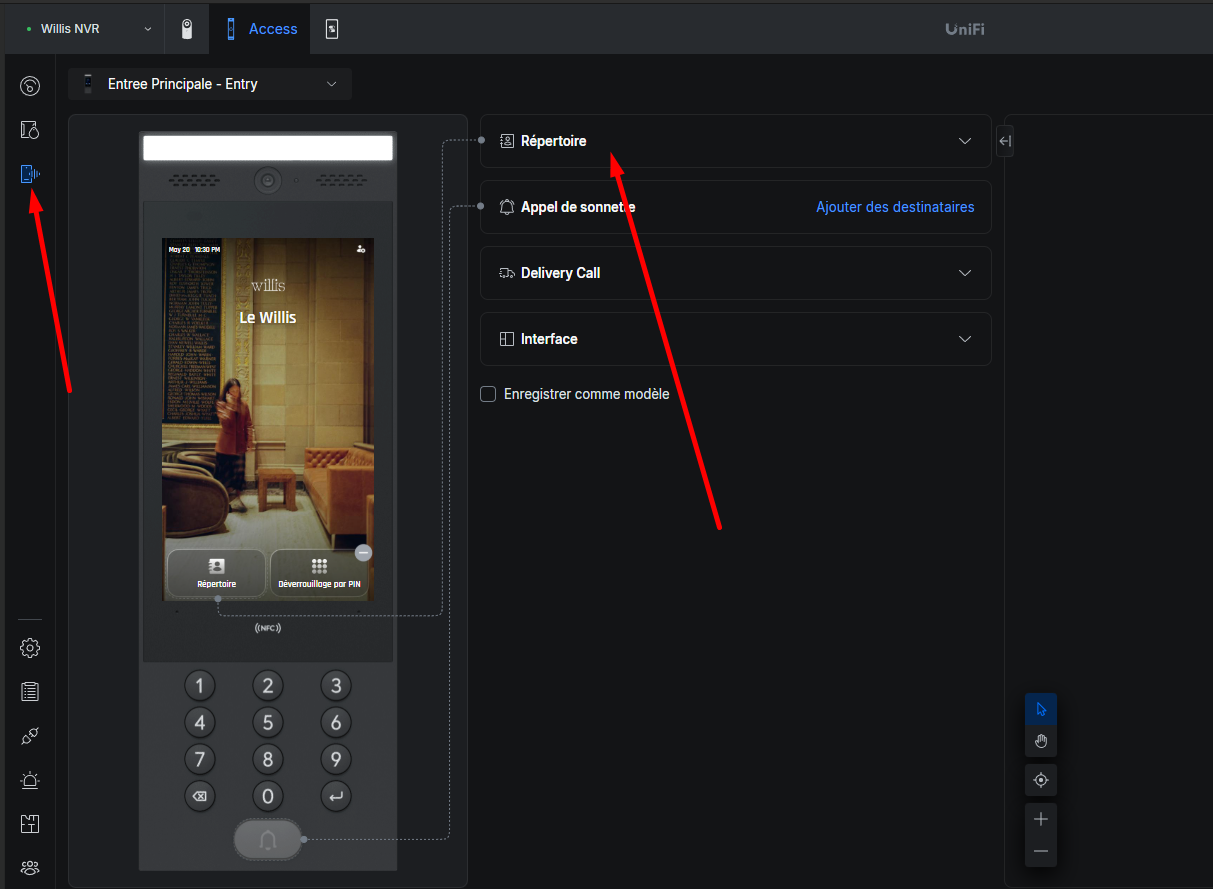Open the Willis NVR console dropdown
1213x889 pixels.
(x=89, y=29)
